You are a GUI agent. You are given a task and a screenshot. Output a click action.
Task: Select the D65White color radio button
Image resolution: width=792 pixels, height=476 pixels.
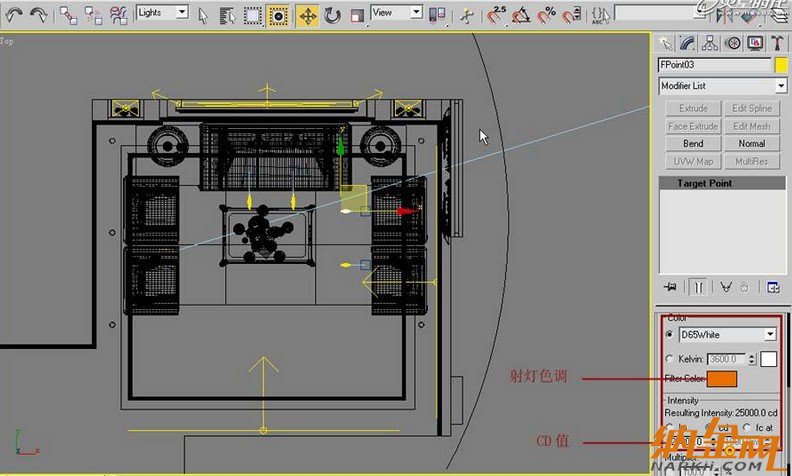tap(669, 334)
